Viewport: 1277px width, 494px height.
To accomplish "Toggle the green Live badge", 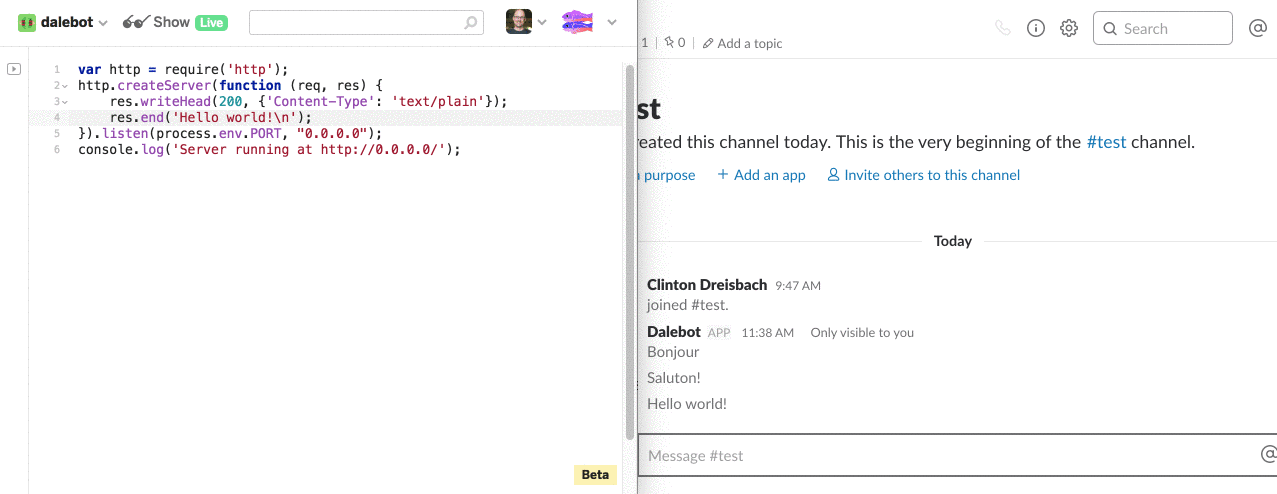I will (x=211, y=22).
